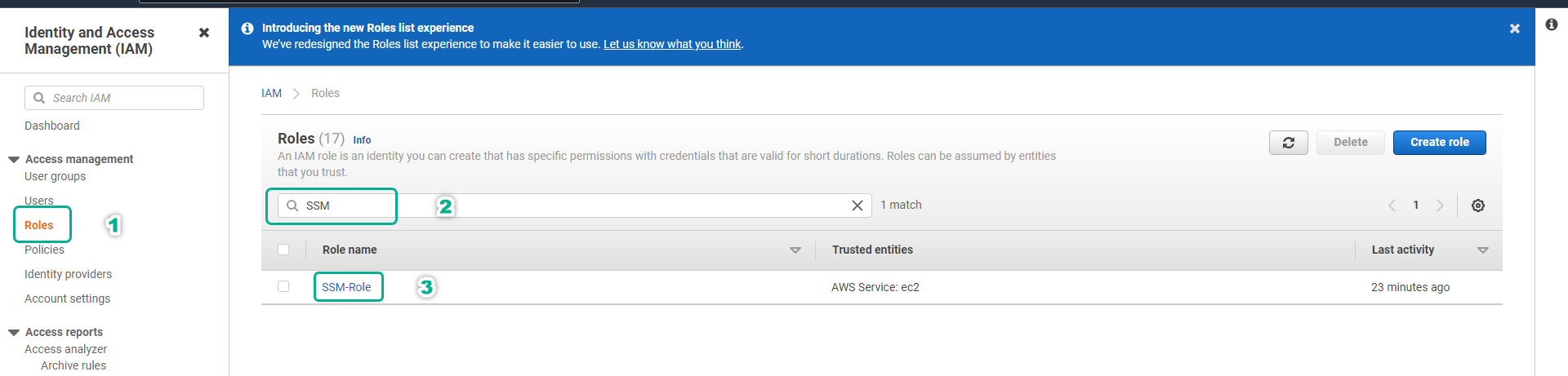Navigate to Identity providers
This screenshot has height=376, width=1568.
[68, 274]
